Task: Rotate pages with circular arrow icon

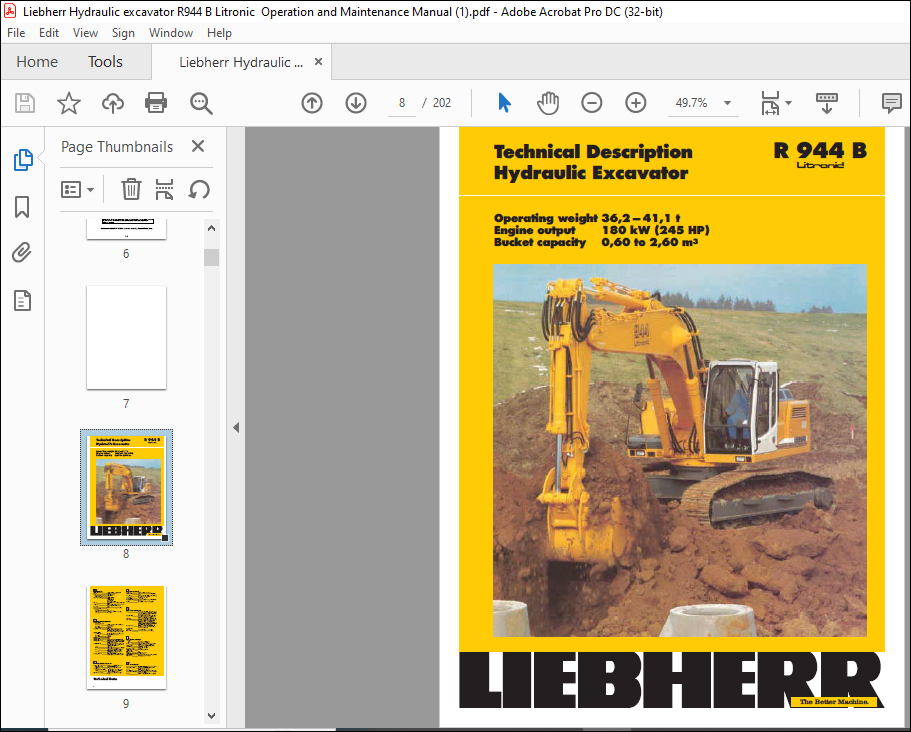Action: click(199, 189)
